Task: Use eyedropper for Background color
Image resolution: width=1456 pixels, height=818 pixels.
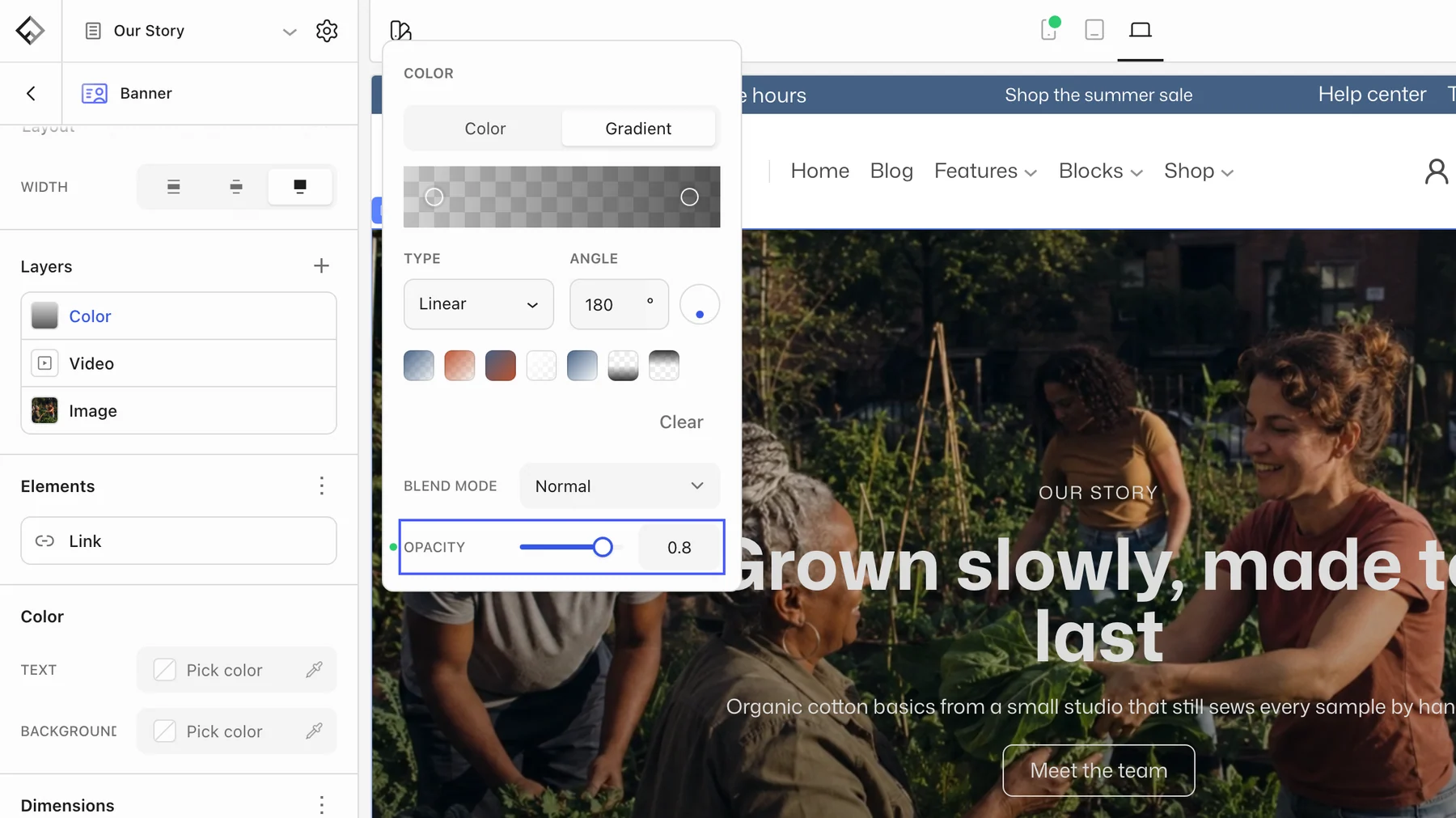Action: 315,731
